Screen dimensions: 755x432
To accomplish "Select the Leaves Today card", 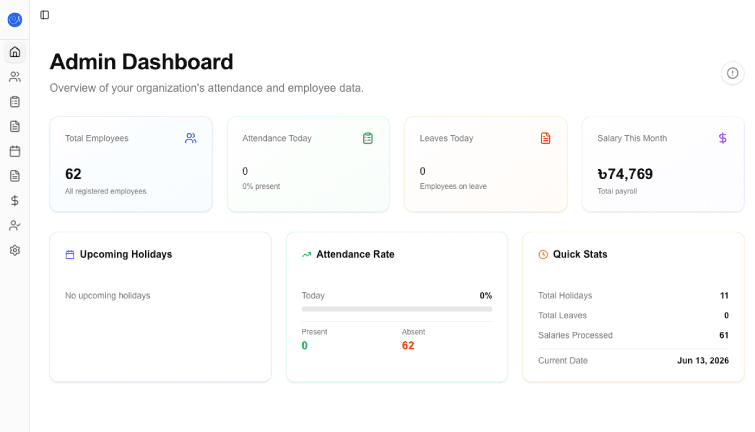I will [x=486, y=164].
